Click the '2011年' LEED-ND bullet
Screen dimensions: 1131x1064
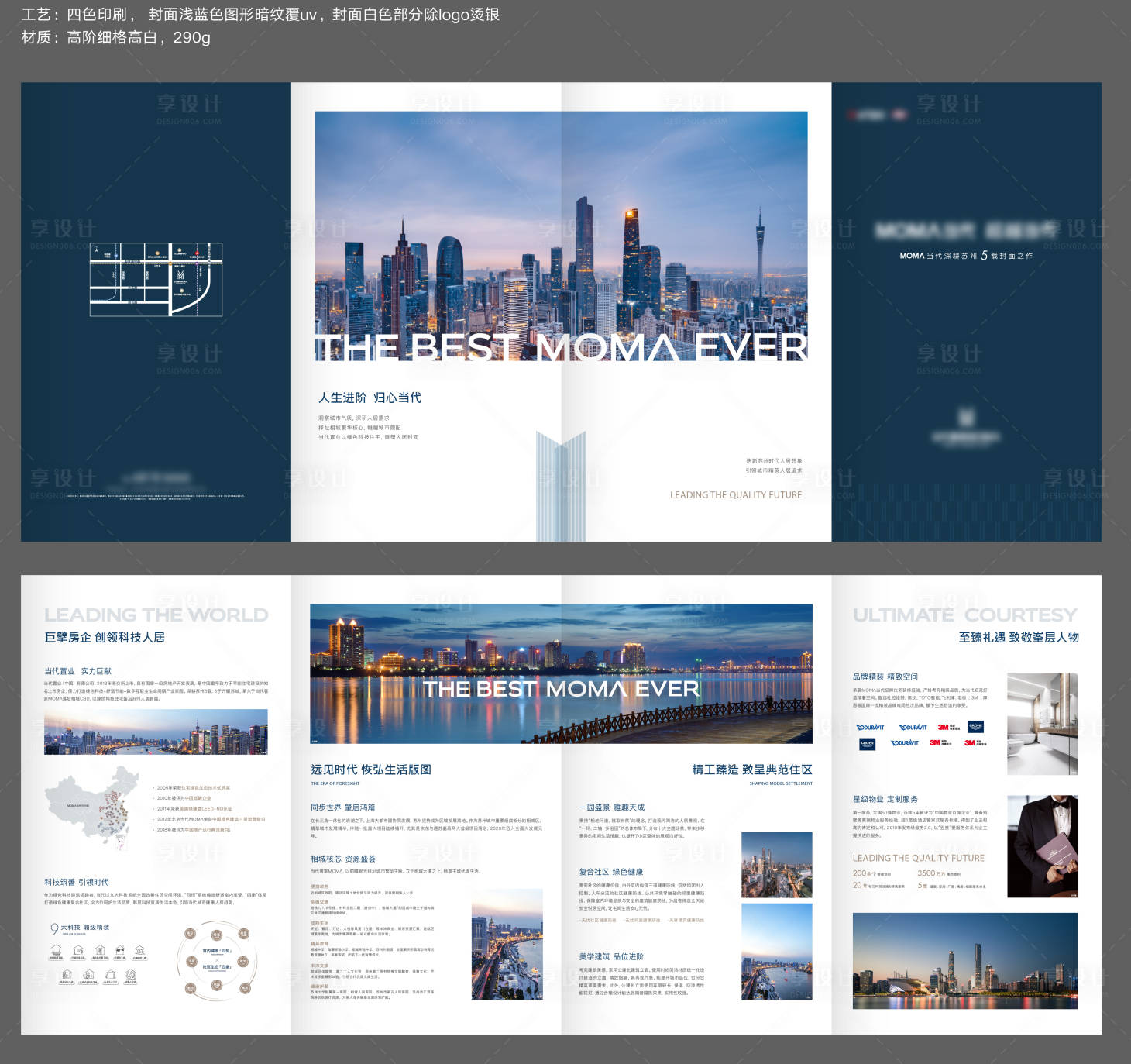(x=194, y=808)
